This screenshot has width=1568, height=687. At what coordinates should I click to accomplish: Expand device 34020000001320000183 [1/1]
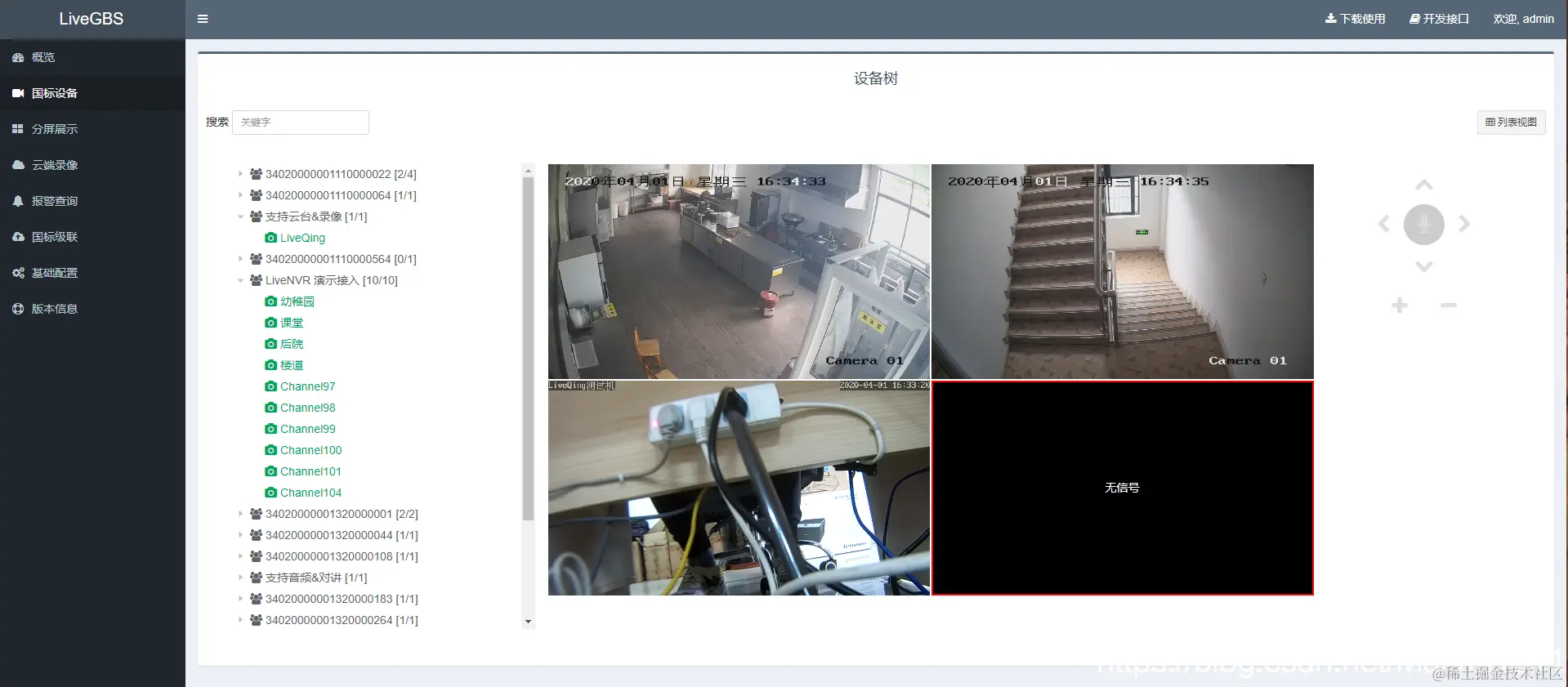click(x=240, y=599)
